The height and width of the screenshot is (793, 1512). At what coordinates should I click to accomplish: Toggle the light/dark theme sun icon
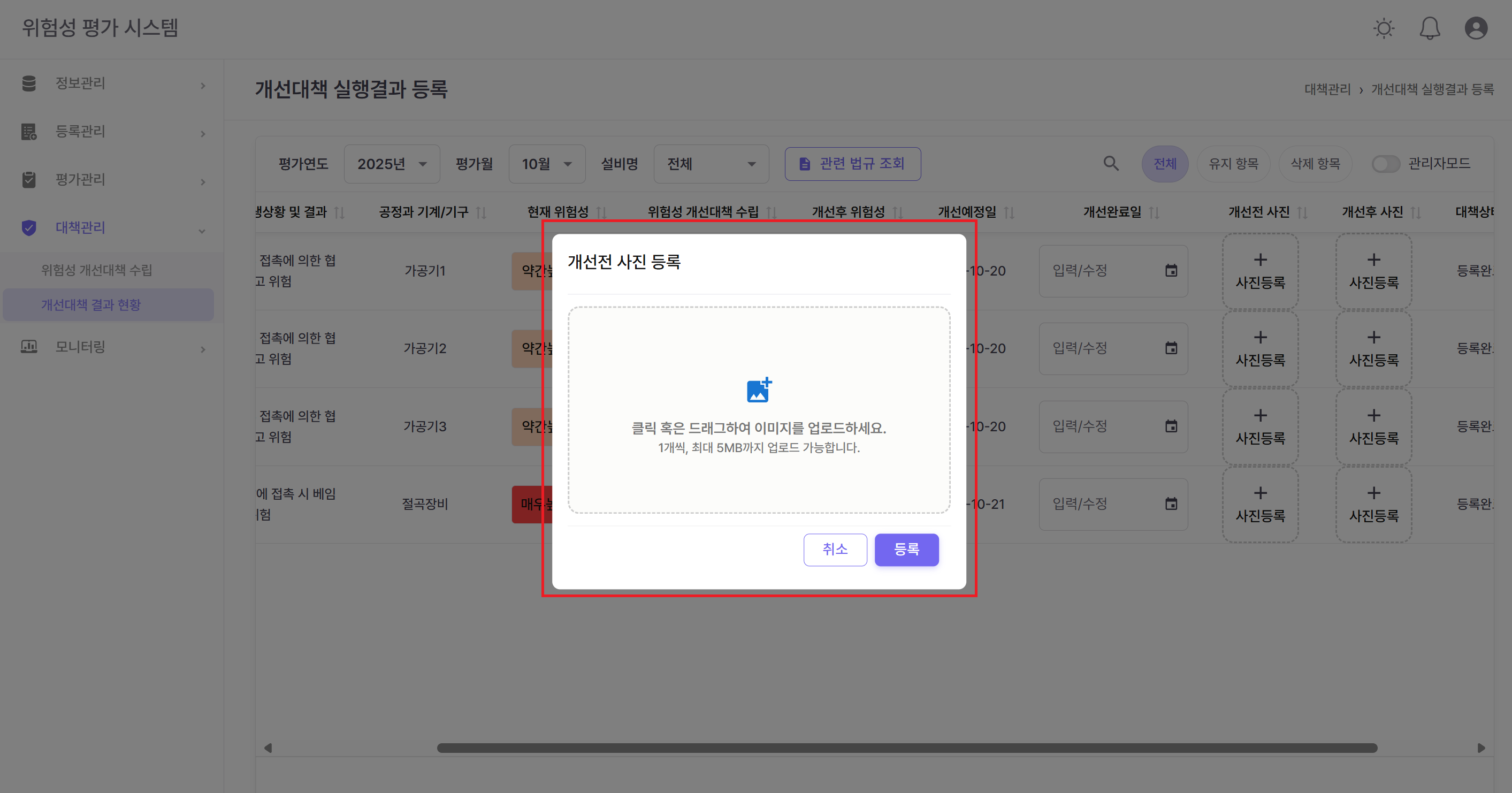pos(1385,28)
